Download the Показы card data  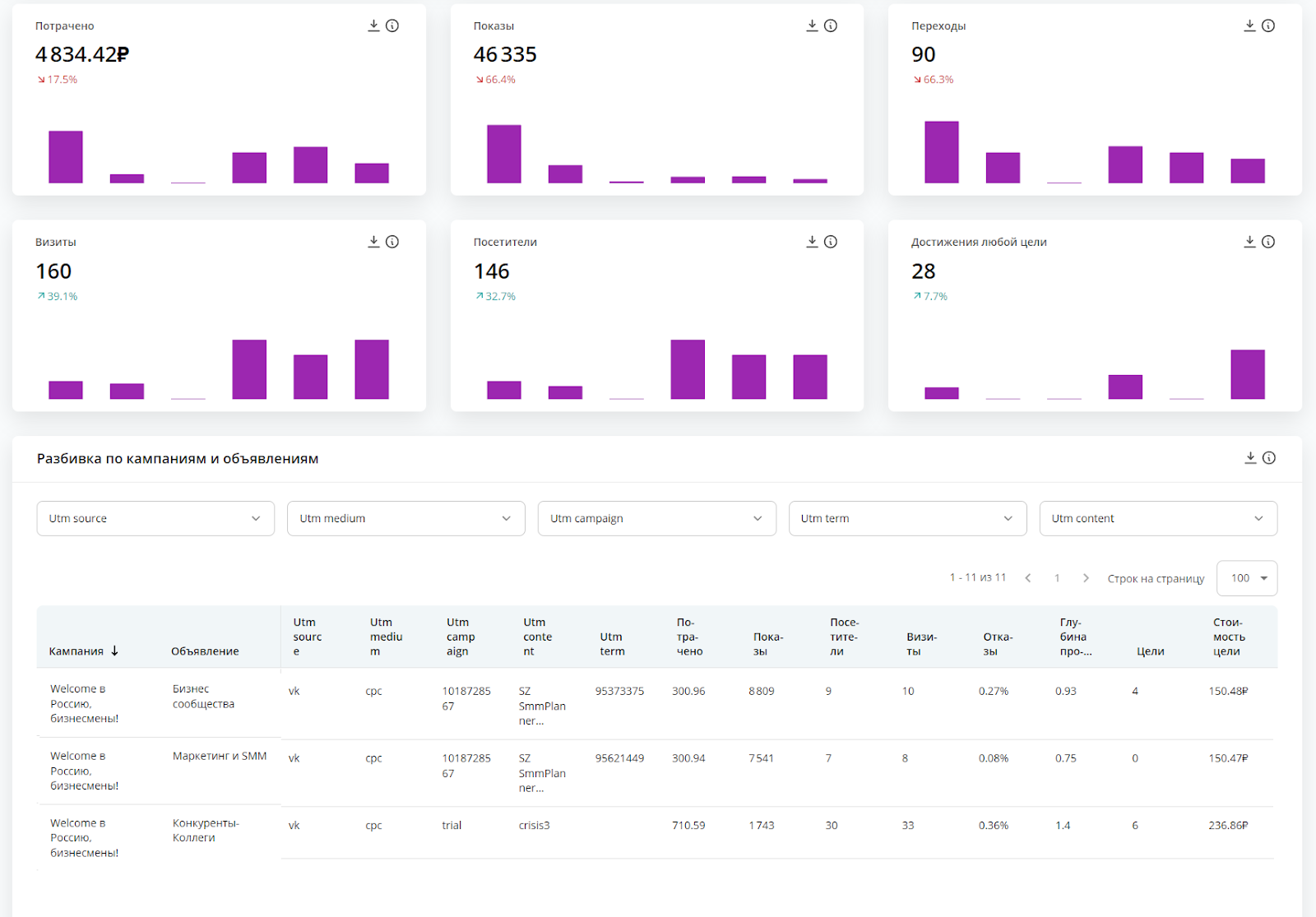[x=812, y=25]
